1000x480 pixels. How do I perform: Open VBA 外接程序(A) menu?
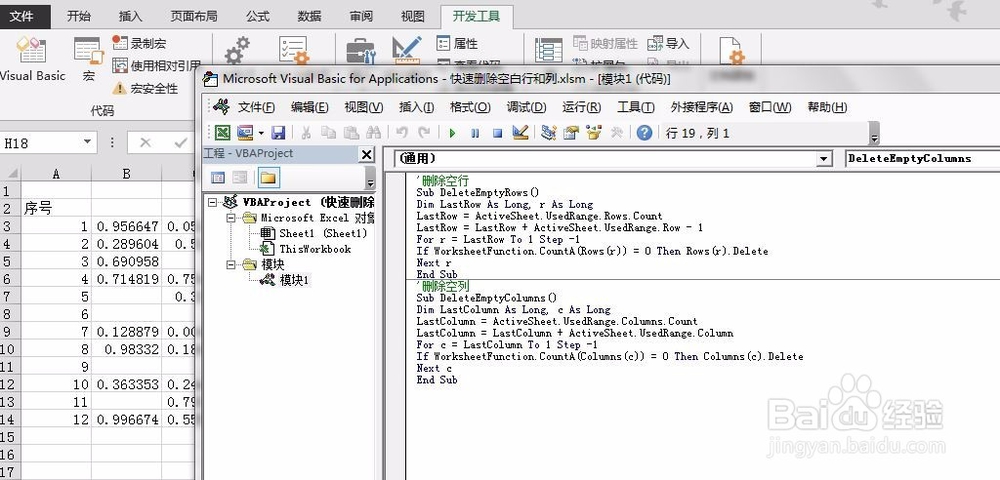click(x=702, y=107)
